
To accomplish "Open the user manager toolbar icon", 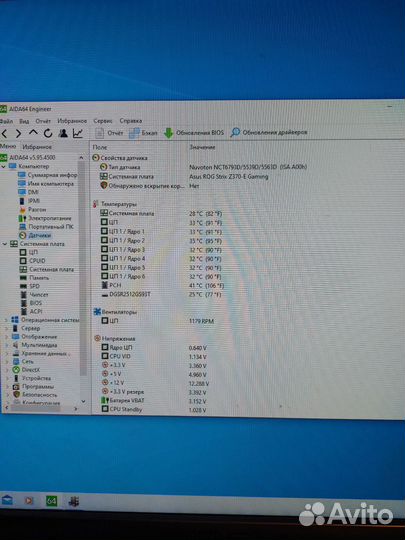I will (63, 133).
